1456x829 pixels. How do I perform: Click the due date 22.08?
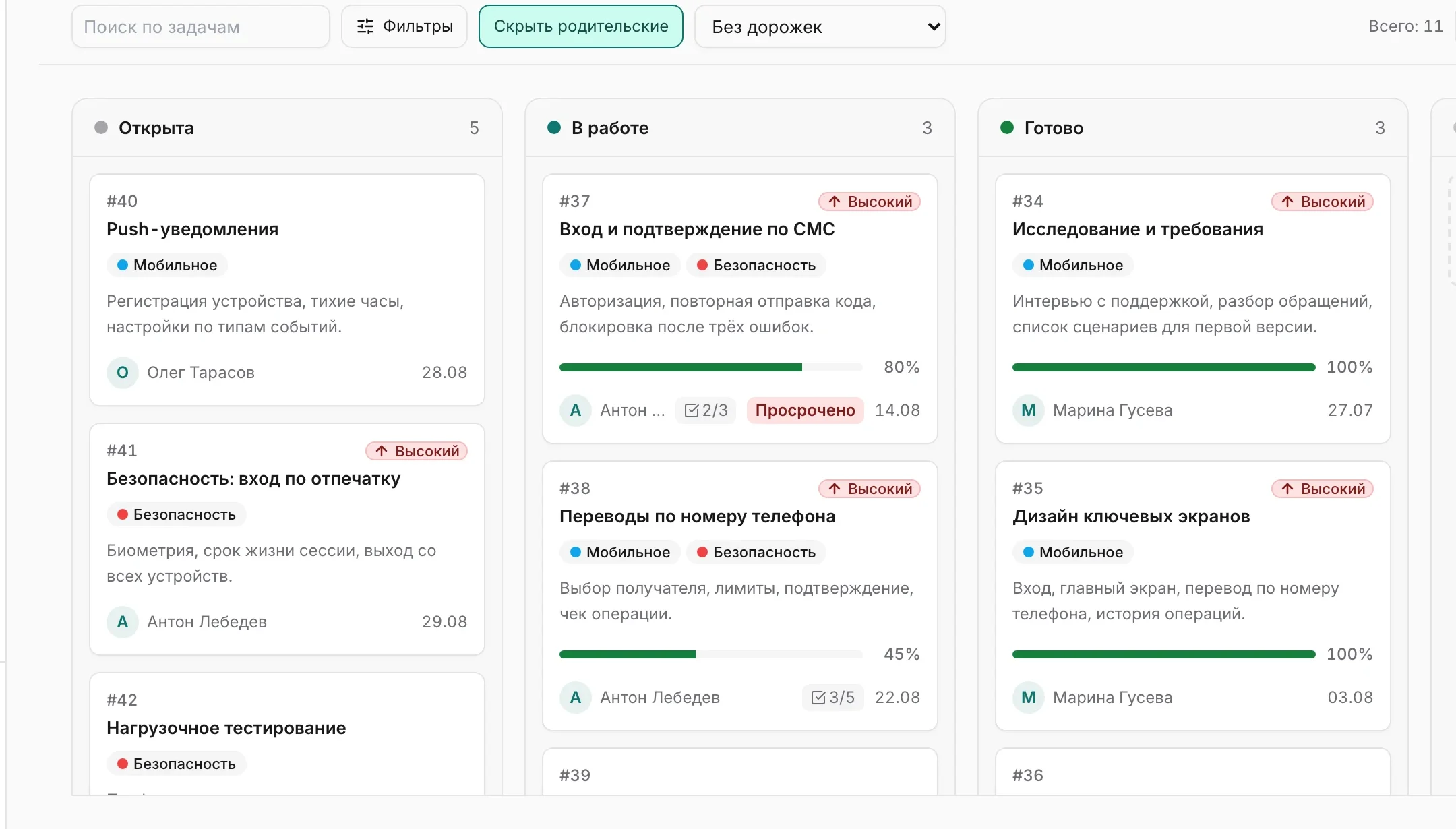897,697
